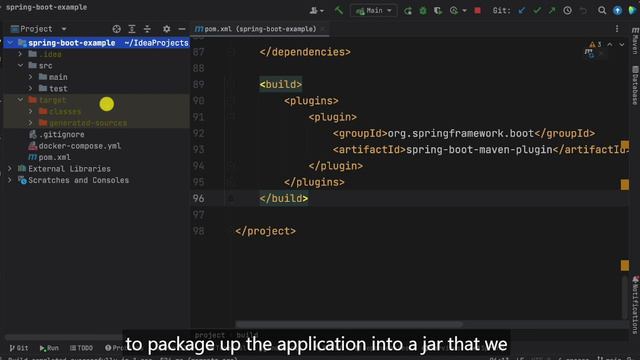Select docker-compose.yml file
Screen dimensions: 640x360
tap(75, 146)
